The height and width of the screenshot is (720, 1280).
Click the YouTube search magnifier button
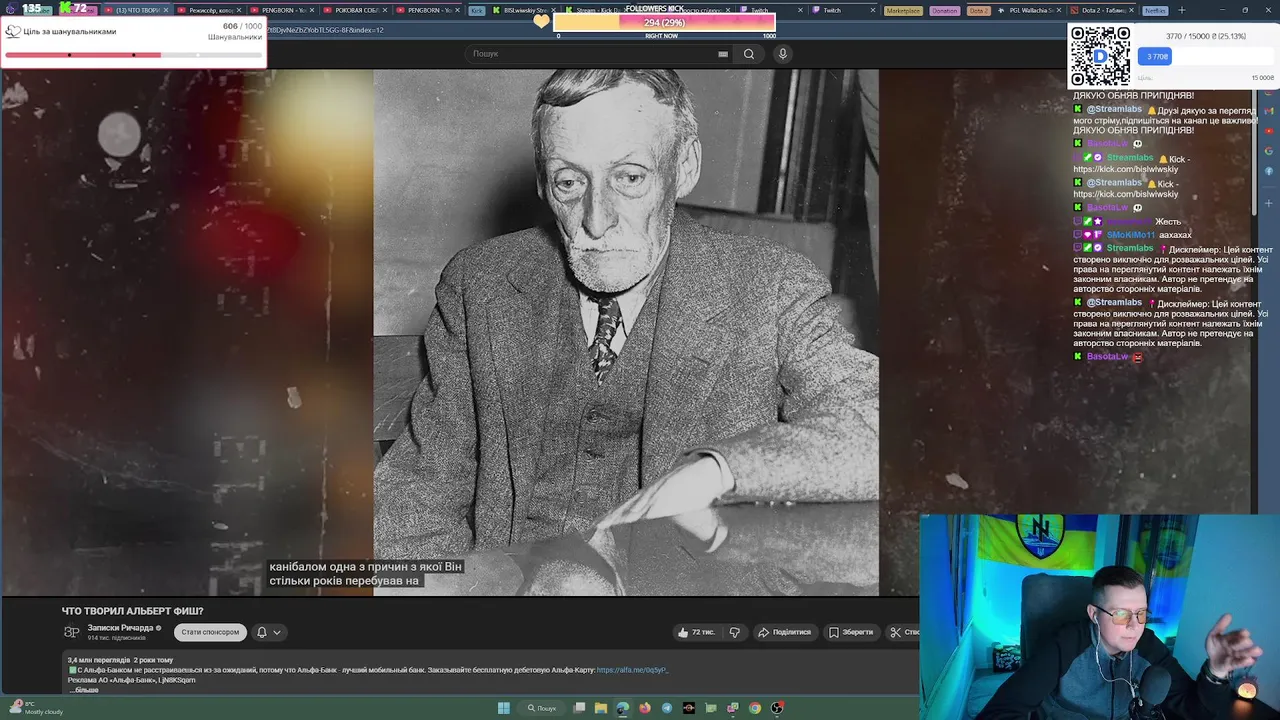coord(748,54)
